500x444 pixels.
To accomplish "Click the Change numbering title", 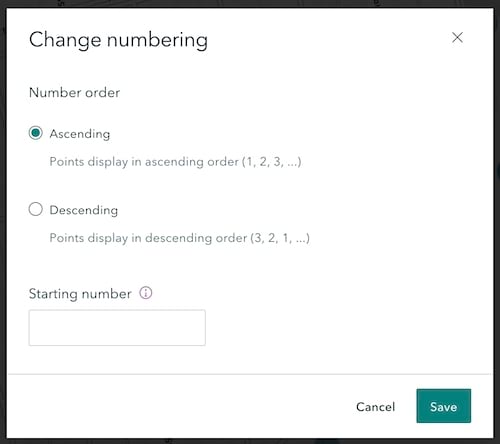I will coord(118,40).
